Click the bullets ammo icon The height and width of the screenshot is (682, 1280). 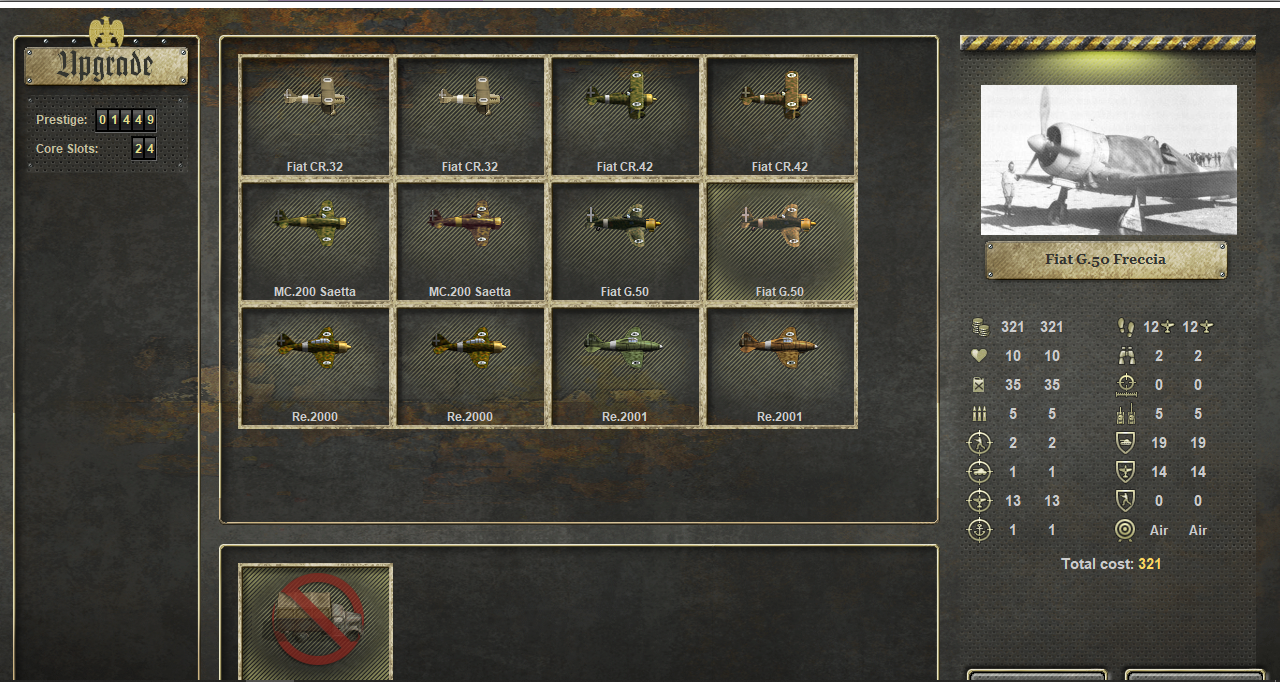(980, 414)
